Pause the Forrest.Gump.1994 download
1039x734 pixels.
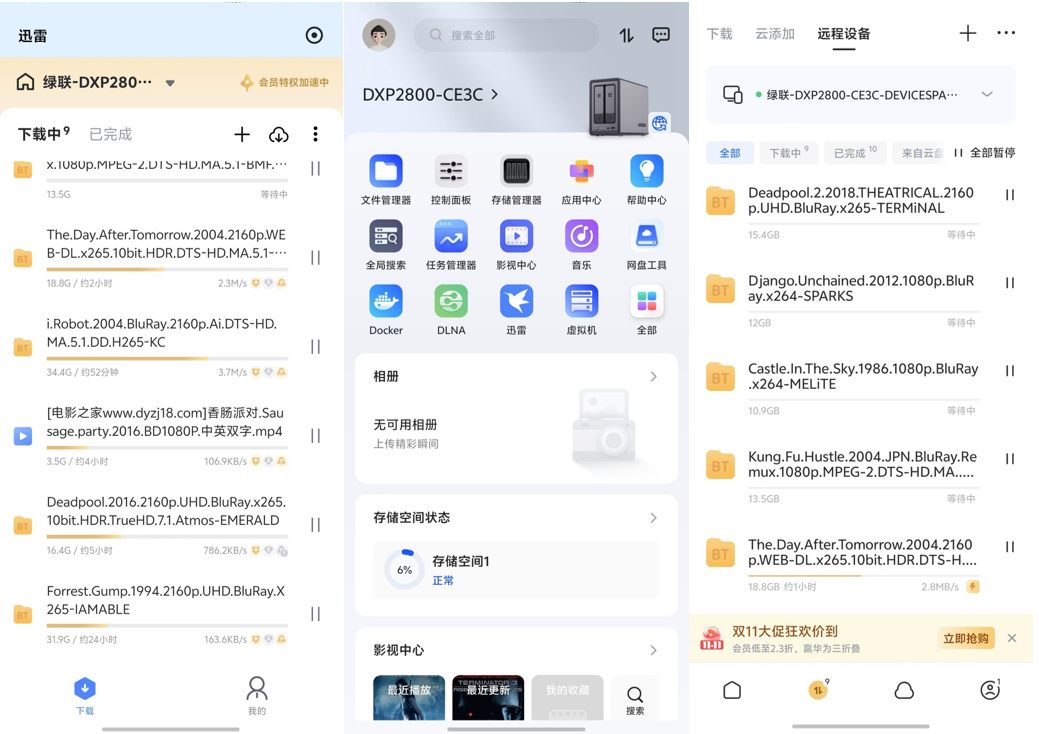315,614
